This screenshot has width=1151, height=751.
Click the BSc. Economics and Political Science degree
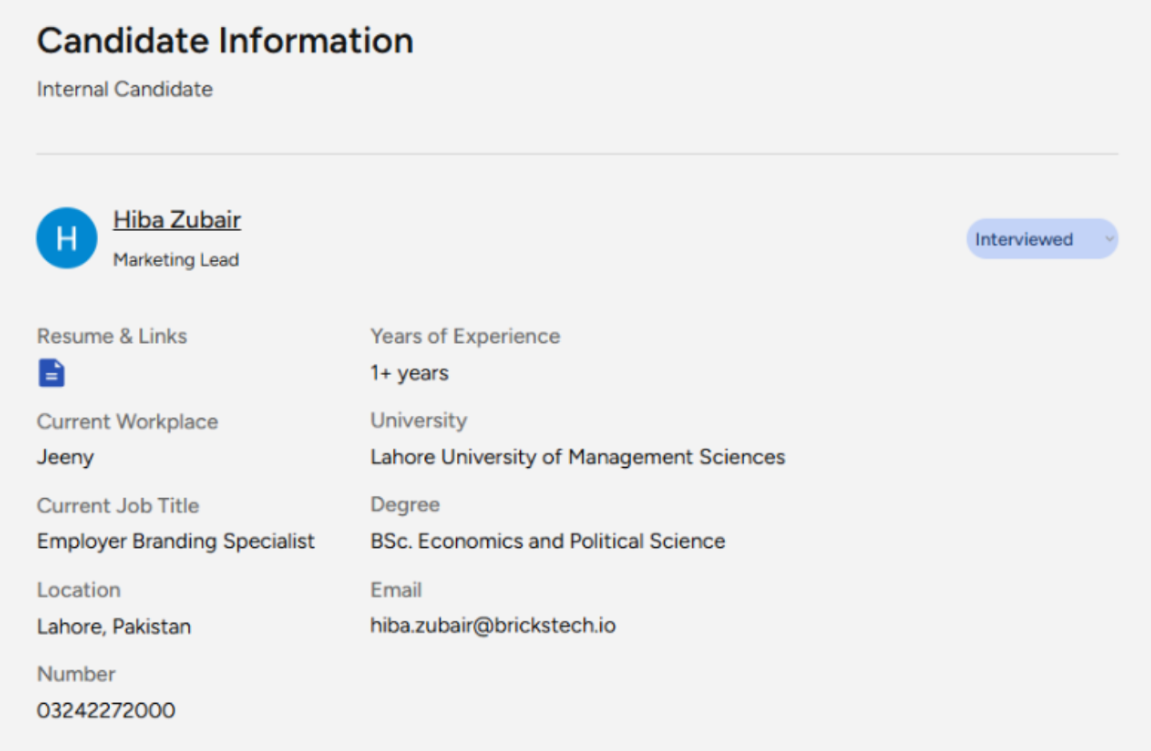coord(547,541)
